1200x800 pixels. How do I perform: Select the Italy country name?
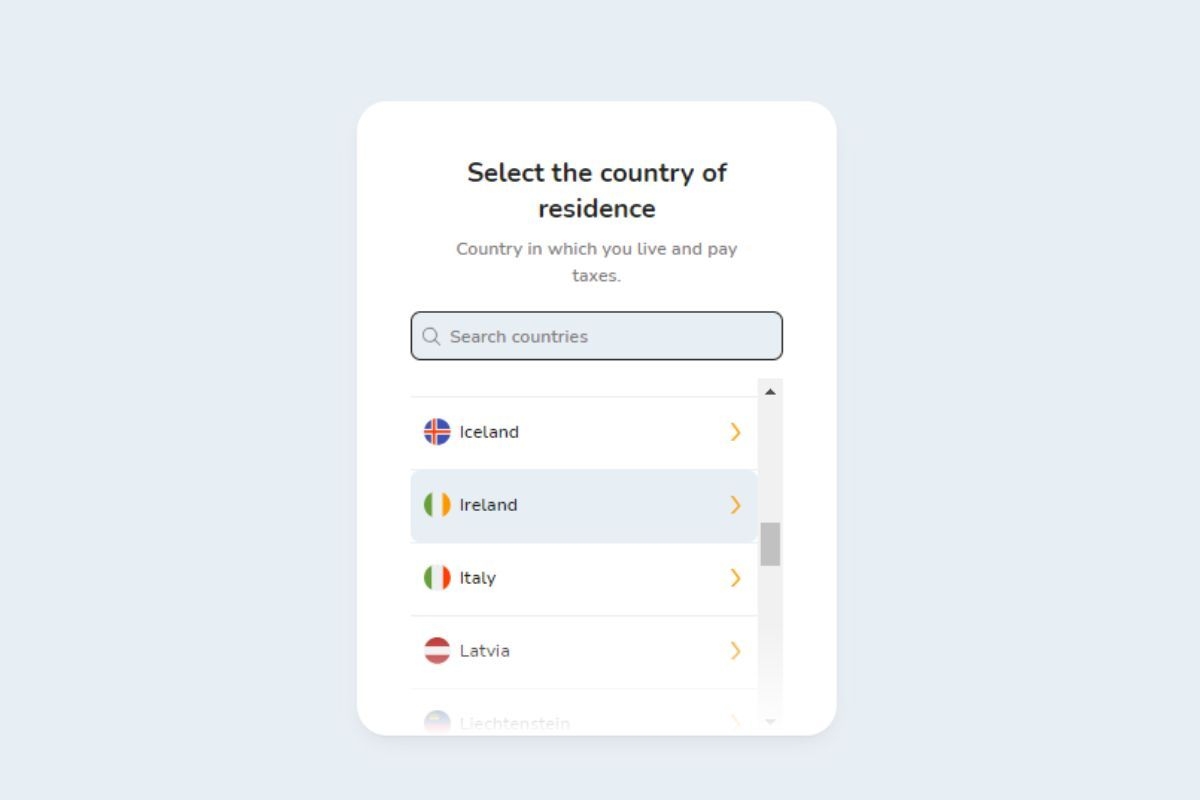click(x=477, y=578)
